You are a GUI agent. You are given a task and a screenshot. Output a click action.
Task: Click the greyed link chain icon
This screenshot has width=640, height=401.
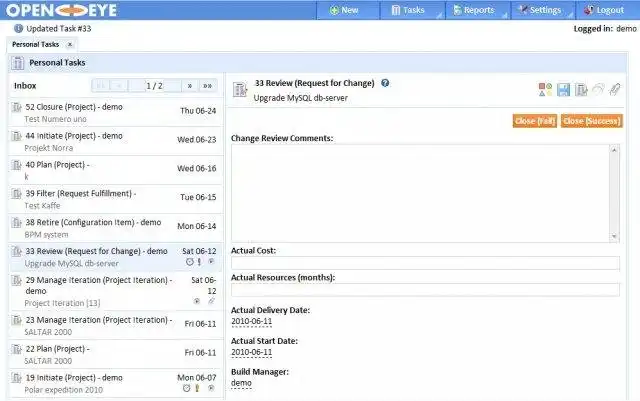[x=598, y=89]
